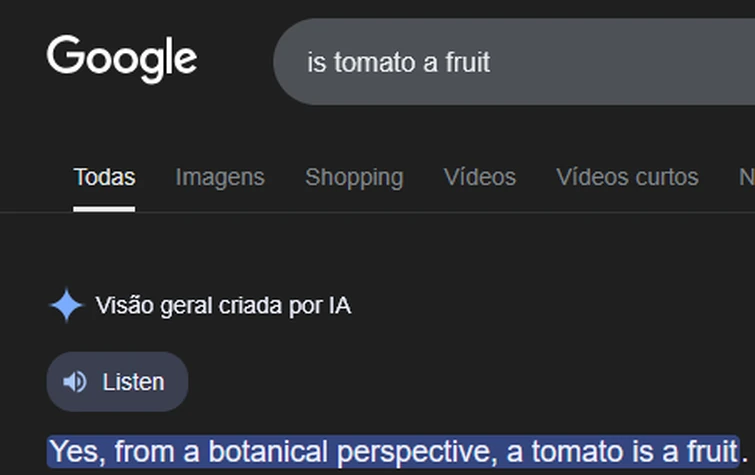Go to the Vídeos tab
755x475 pixels.
(480, 178)
